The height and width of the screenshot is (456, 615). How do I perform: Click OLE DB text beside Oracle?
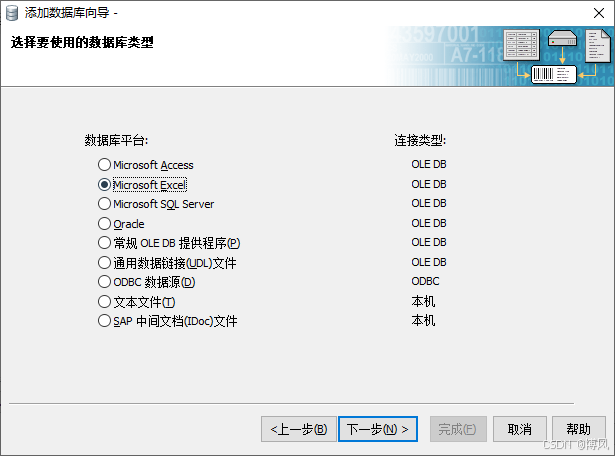(x=429, y=223)
